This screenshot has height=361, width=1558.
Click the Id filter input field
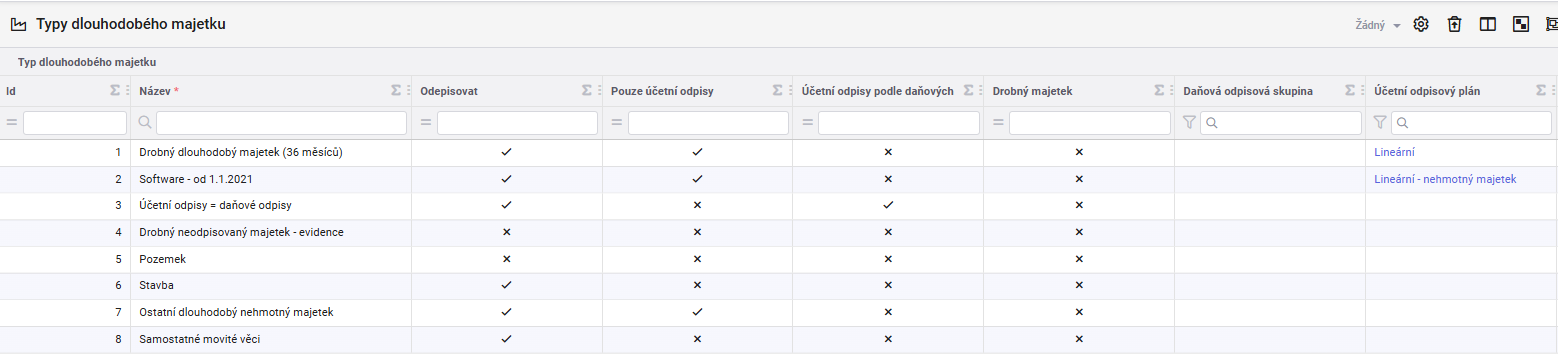(x=75, y=123)
